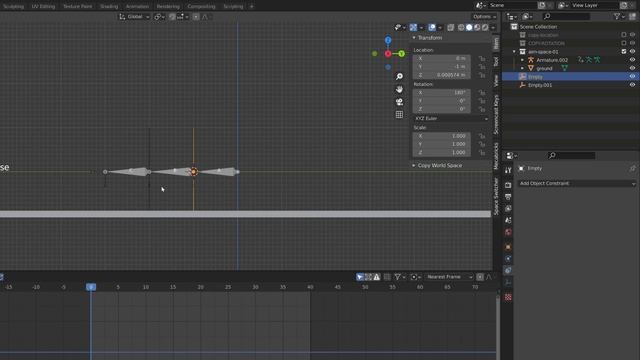Open the Nearest Frame snapping dropdown
This screenshot has height=360, width=640.
(x=449, y=277)
